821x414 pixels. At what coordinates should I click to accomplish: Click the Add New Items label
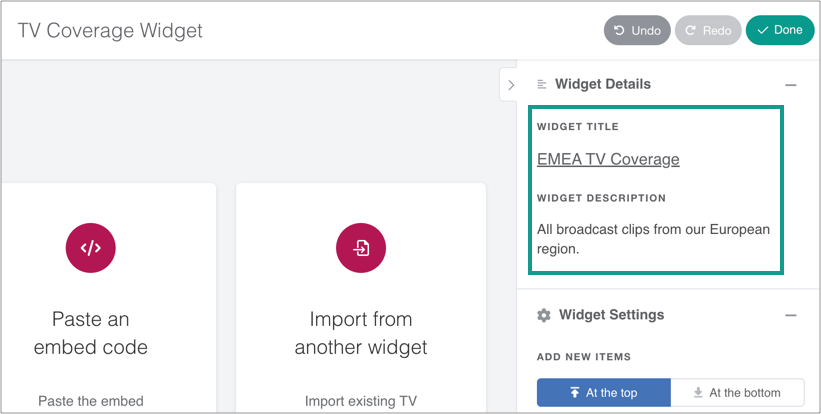[584, 356]
